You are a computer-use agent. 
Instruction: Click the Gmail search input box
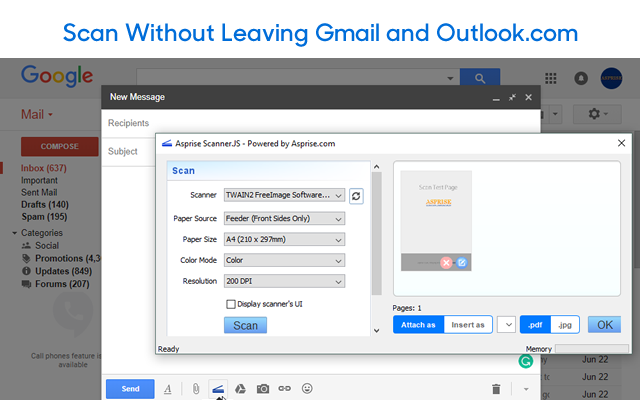pos(298,78)
